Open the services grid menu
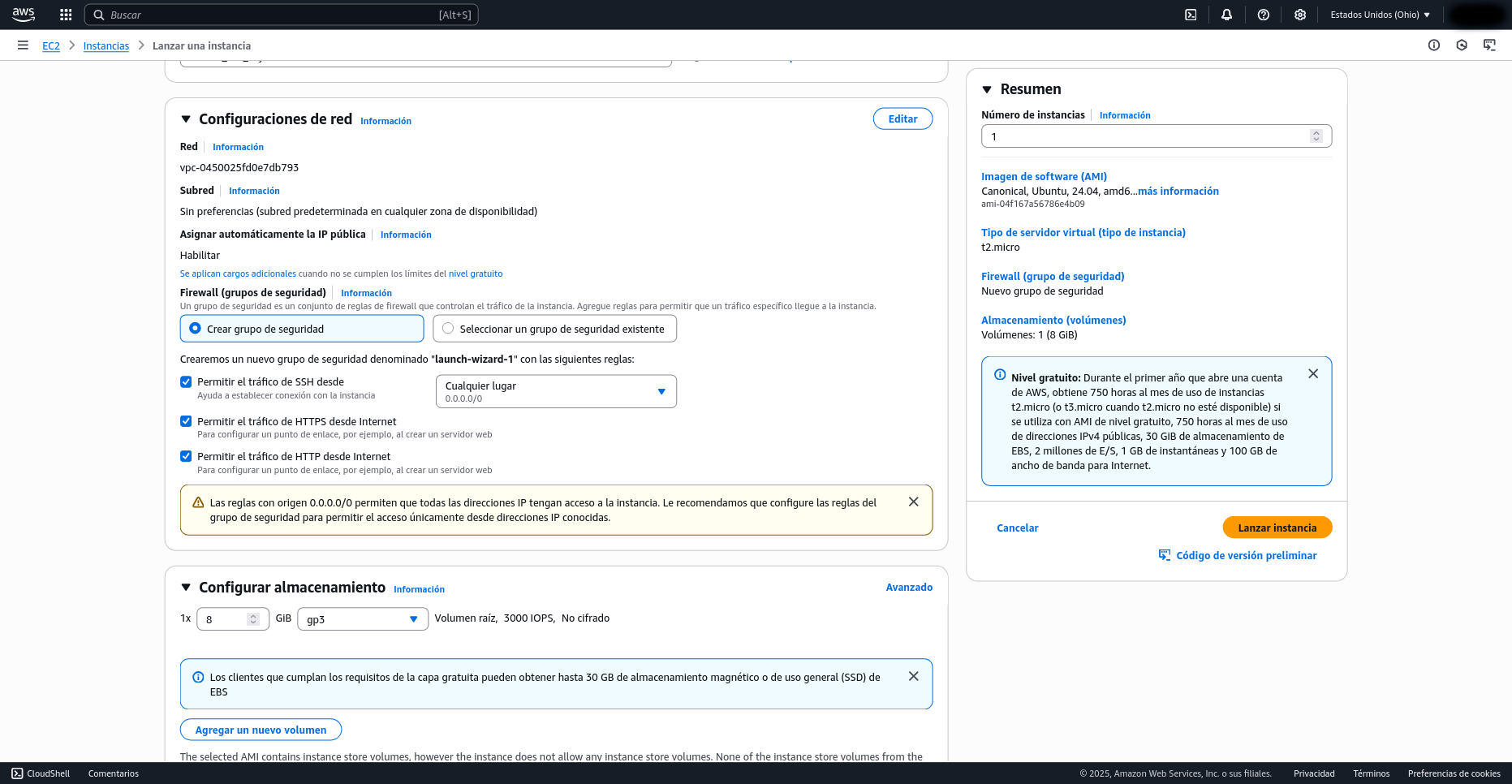Screen dimensions: 1512x784 [66, 15]
